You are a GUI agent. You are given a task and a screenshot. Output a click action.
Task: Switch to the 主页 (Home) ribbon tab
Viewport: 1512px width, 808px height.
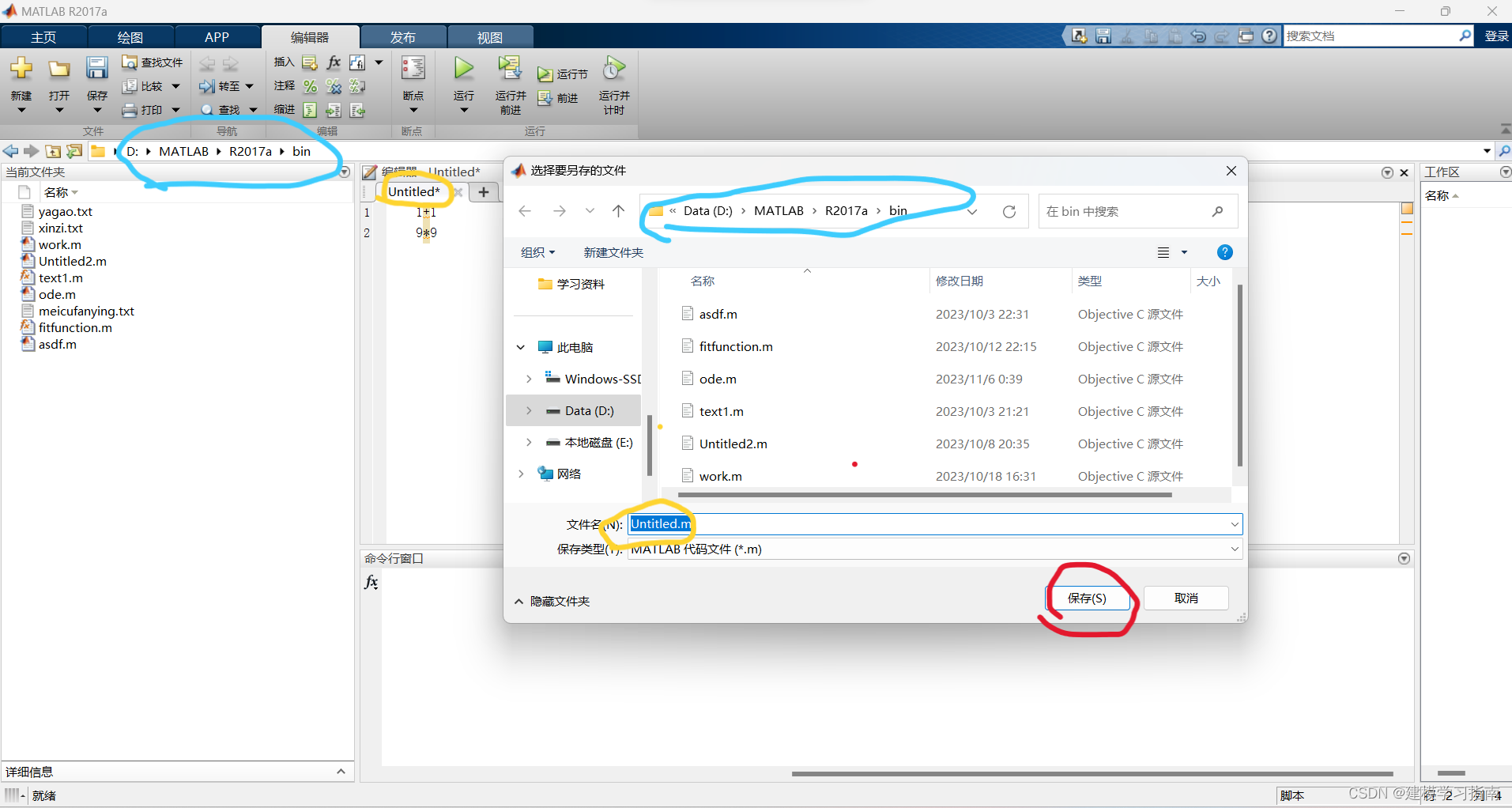click(43, 37)
